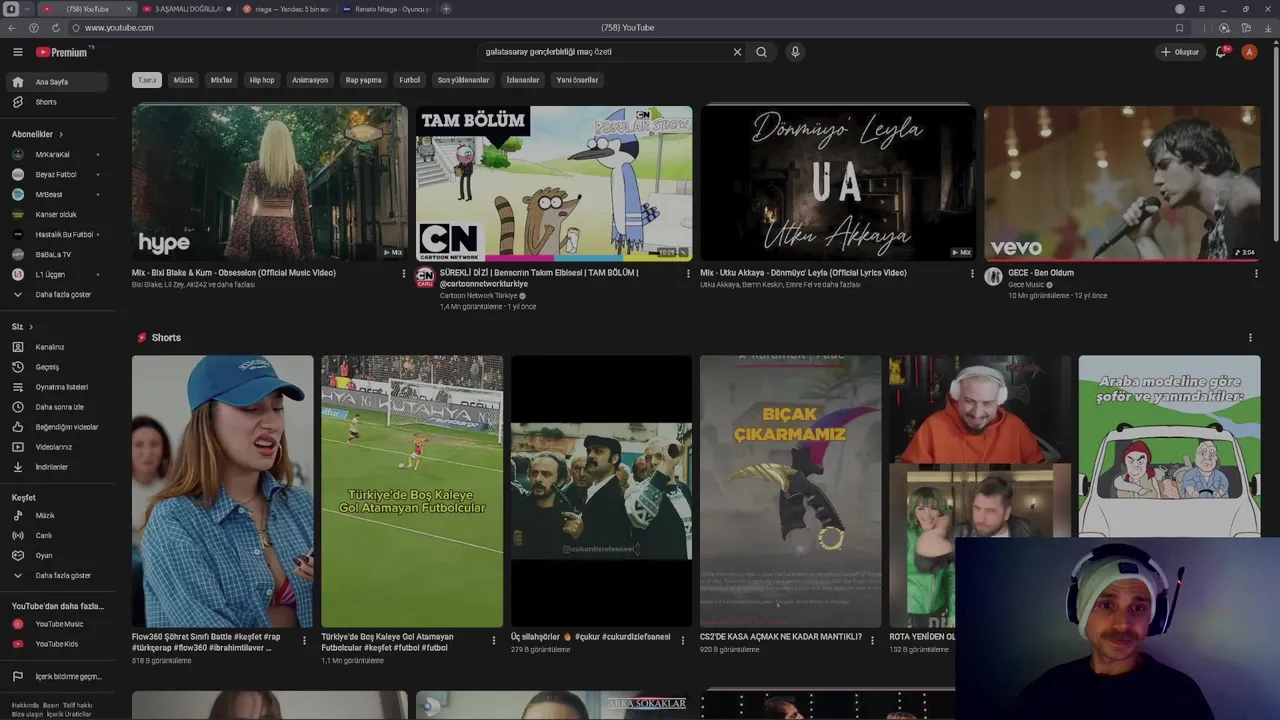Select the Hip hop filter chip
Image resolution: width=1280 pixels, height=720 pixels.
click(x=262, y=80)
